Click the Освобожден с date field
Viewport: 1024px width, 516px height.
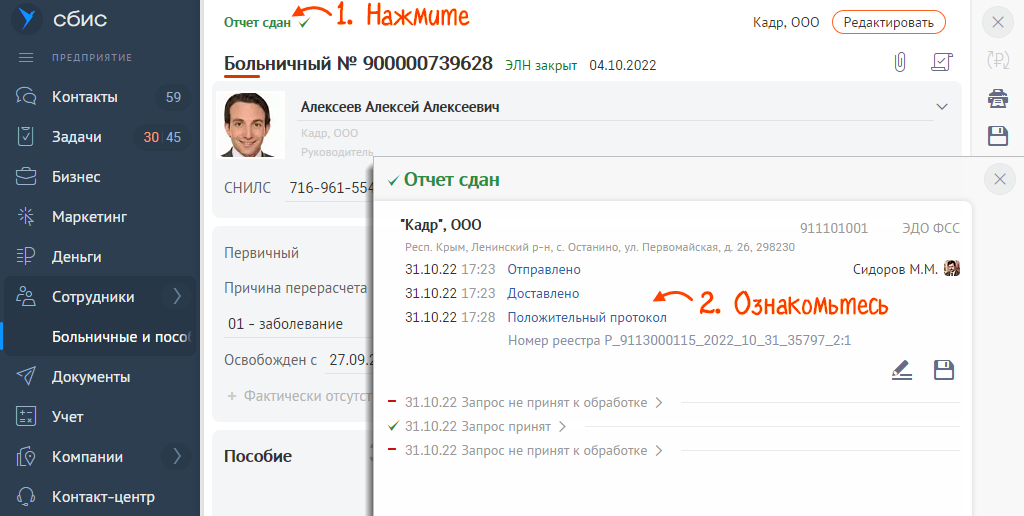(349, 360)
